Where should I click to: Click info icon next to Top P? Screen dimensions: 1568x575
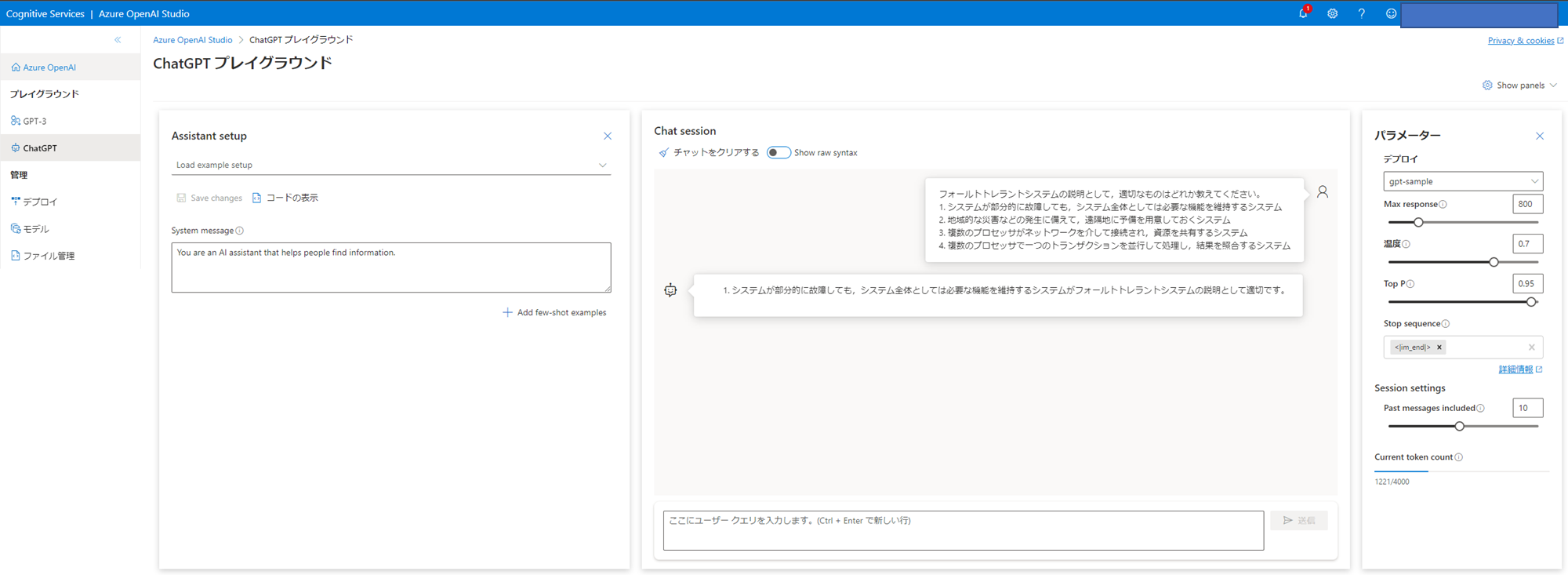(x=1410, y=284)
